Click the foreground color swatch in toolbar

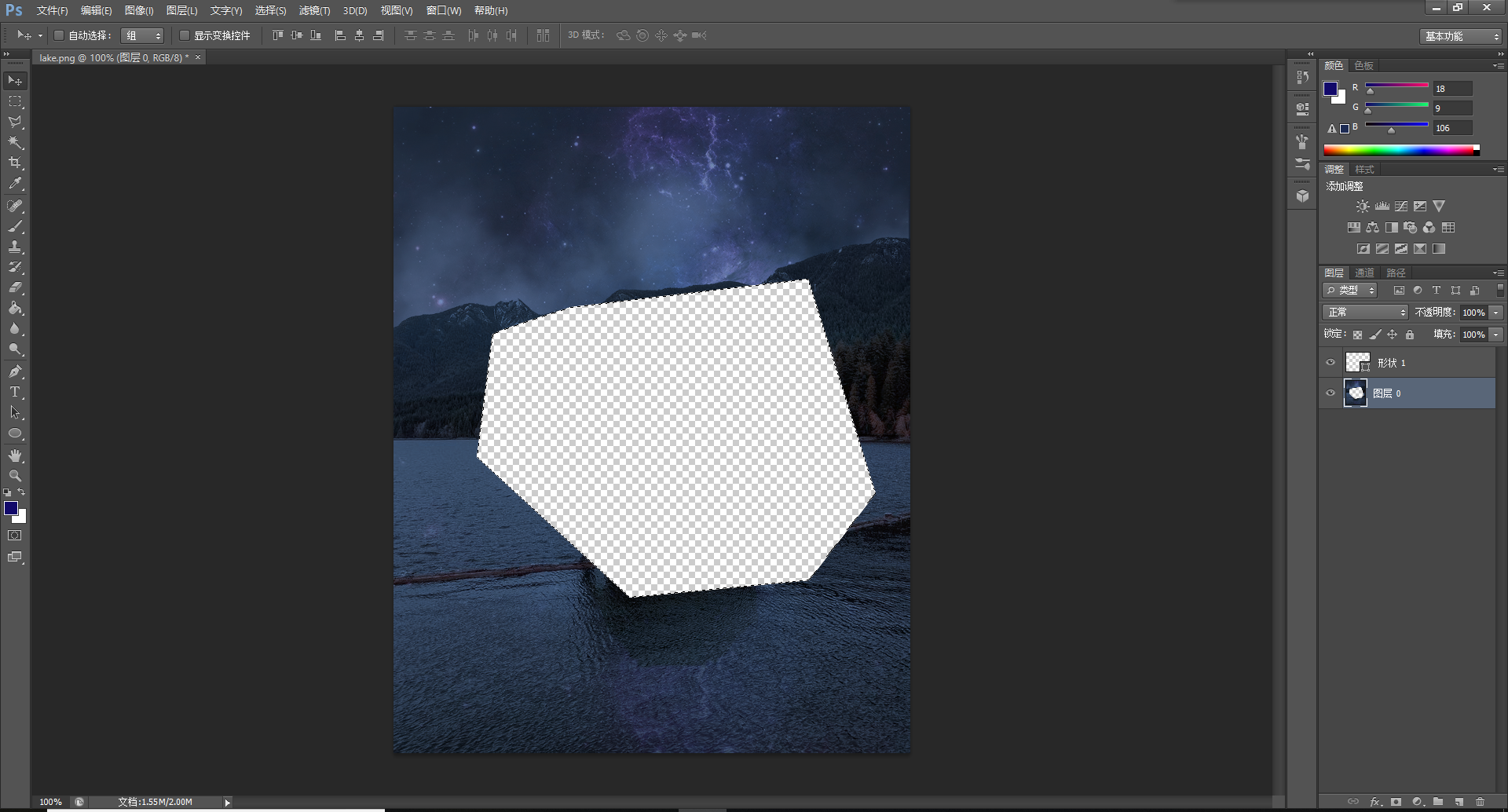(11, 508)
